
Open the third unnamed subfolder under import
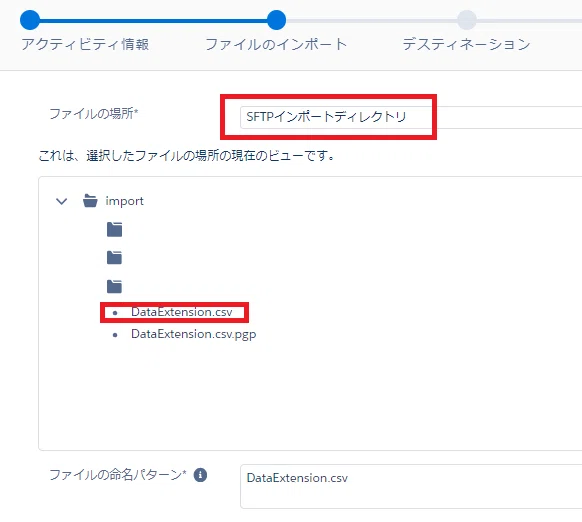click(x=114, y=286)
